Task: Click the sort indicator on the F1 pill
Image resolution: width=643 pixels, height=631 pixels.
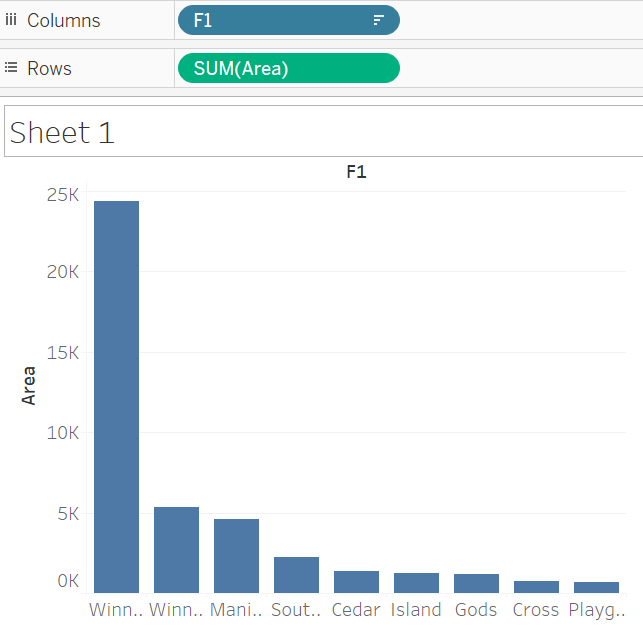Action: click(378, 20)
